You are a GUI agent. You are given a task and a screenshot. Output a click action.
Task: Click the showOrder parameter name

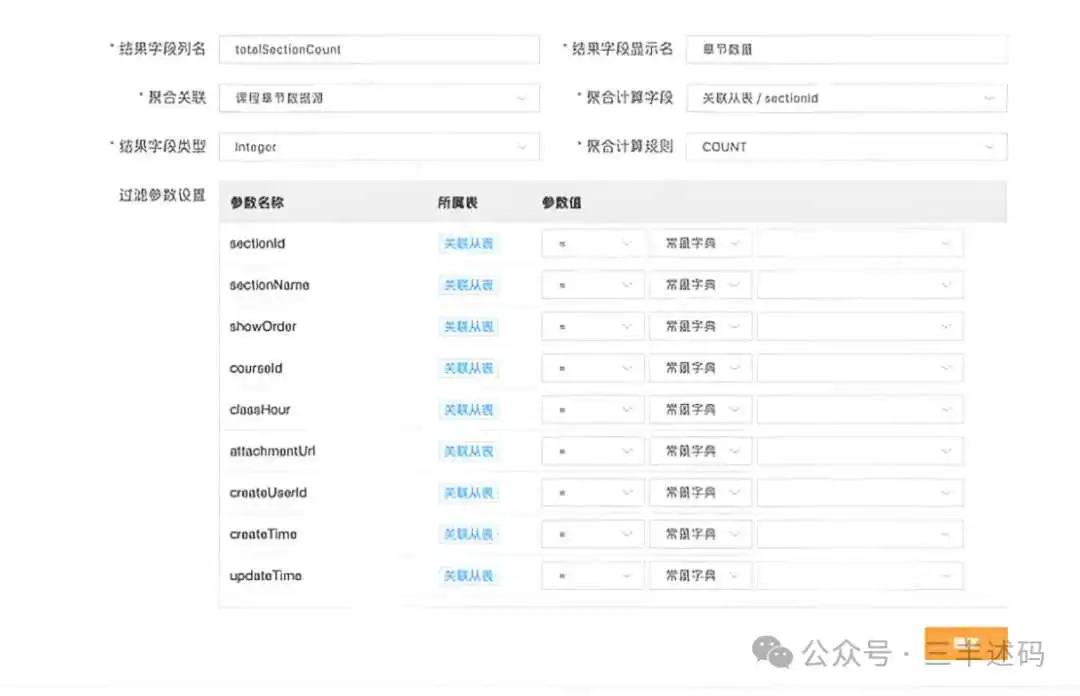pos(262,327)
